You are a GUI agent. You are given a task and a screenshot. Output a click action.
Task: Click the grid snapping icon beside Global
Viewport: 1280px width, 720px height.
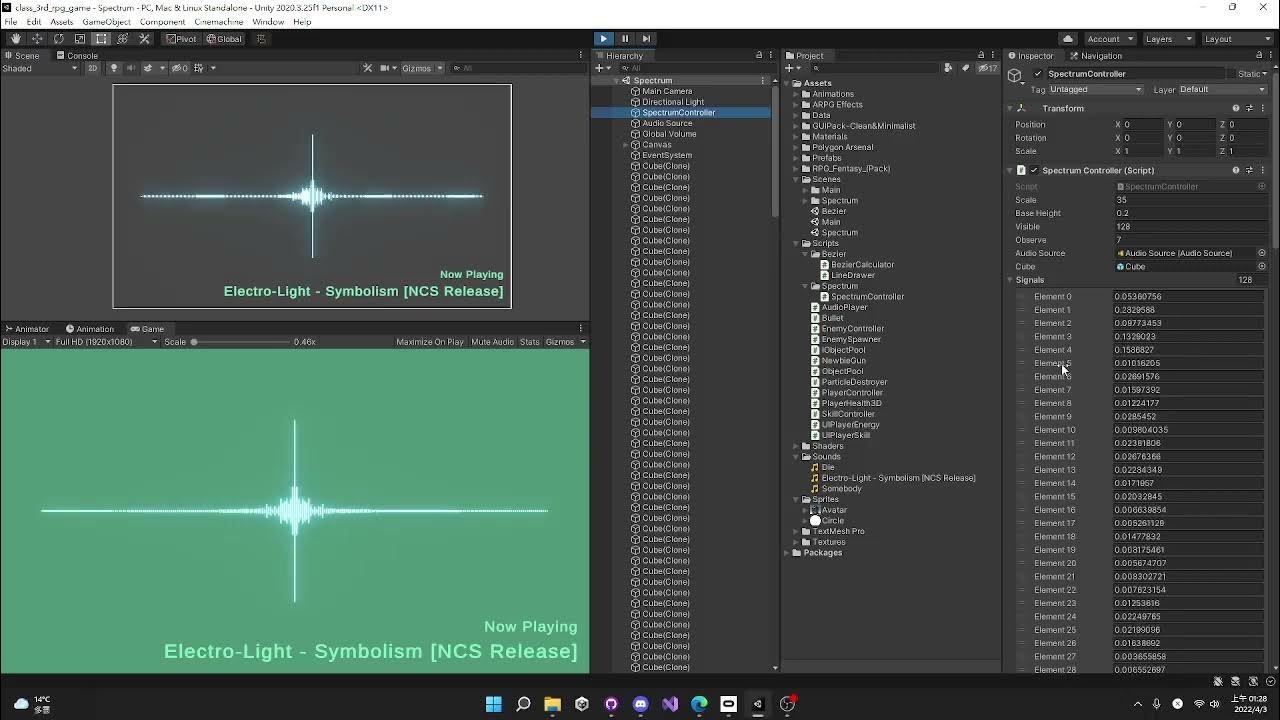point(262,39)
